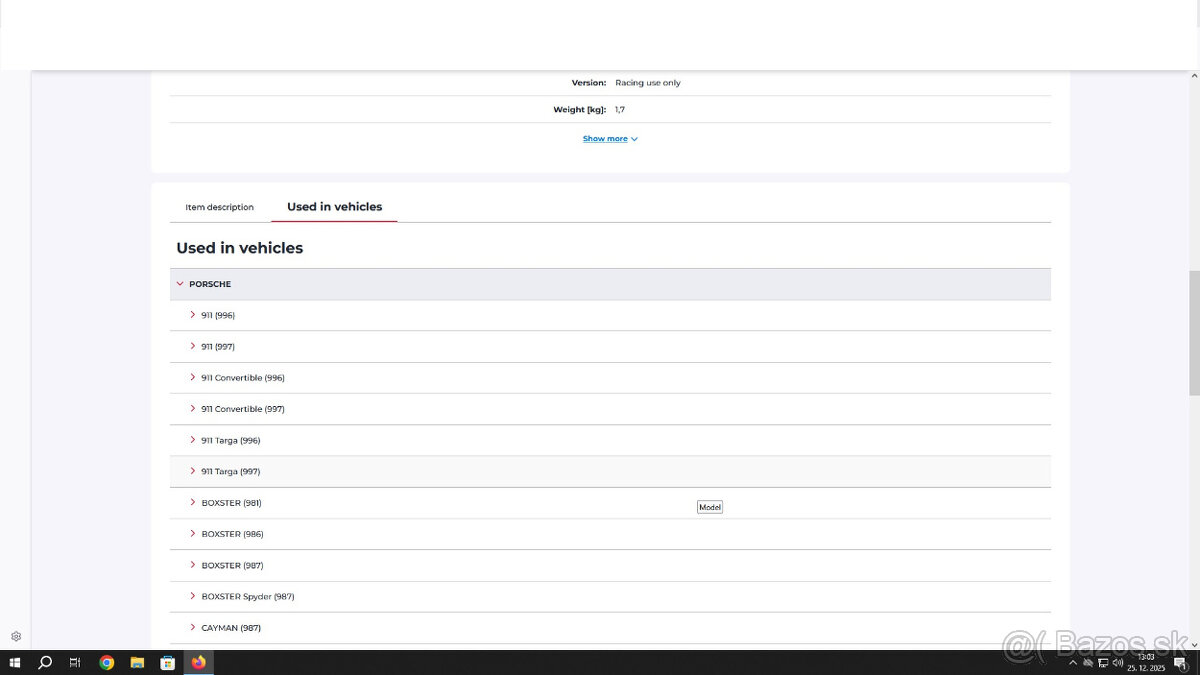Image resolution: width=1200 pixels, height=675 pixels.
Task: Click the volume speaker icon in system tray
Action: click(1117, 662)
